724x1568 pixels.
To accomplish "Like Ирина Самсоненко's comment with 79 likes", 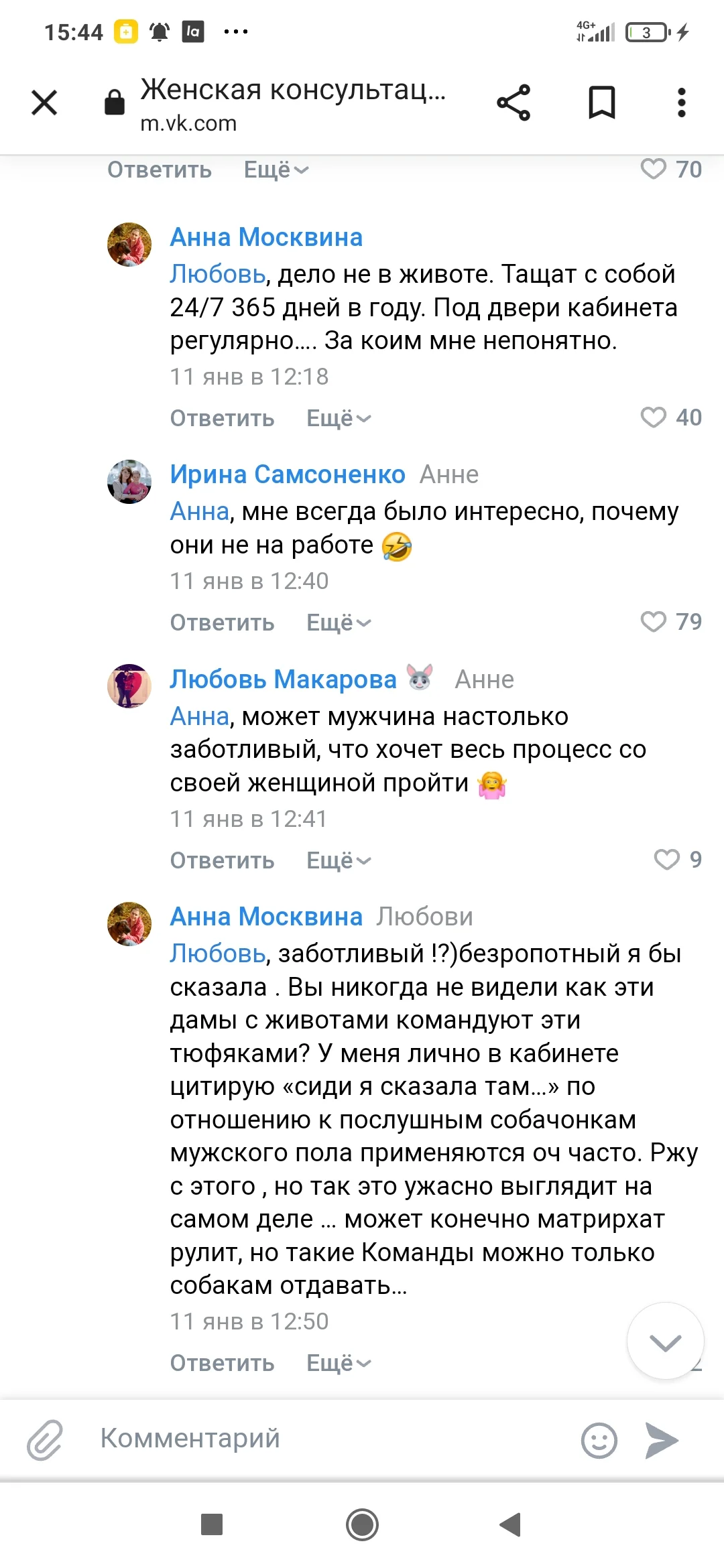I will [x=654, y=622].
